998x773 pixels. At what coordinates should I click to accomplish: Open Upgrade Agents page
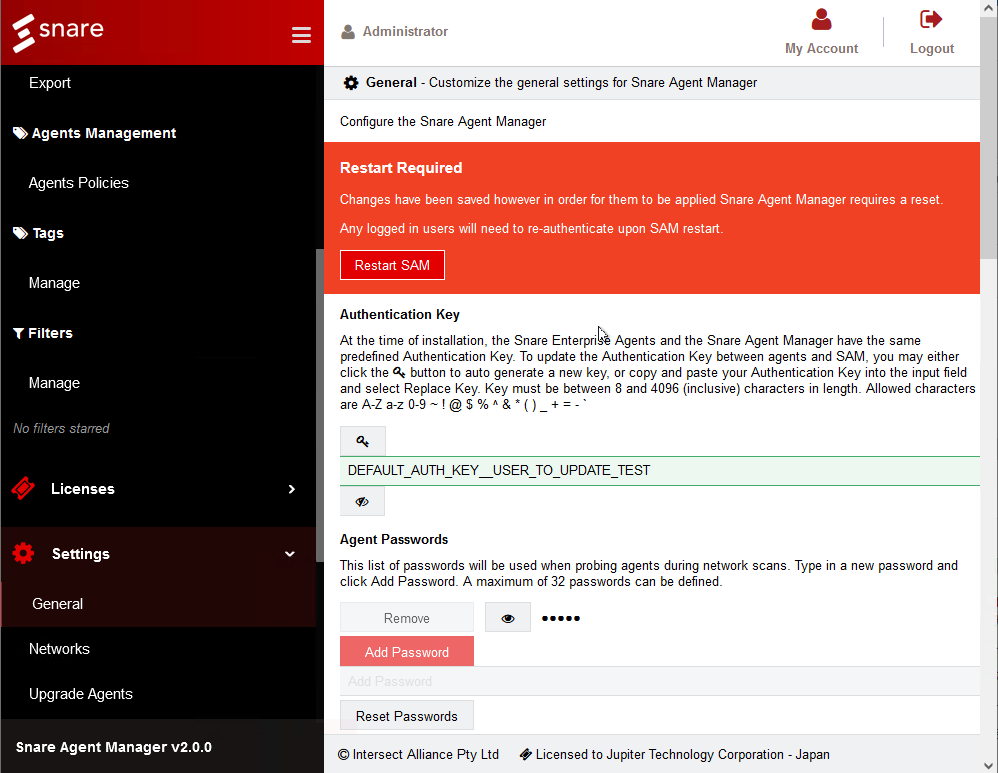click(x=81, y=694)
